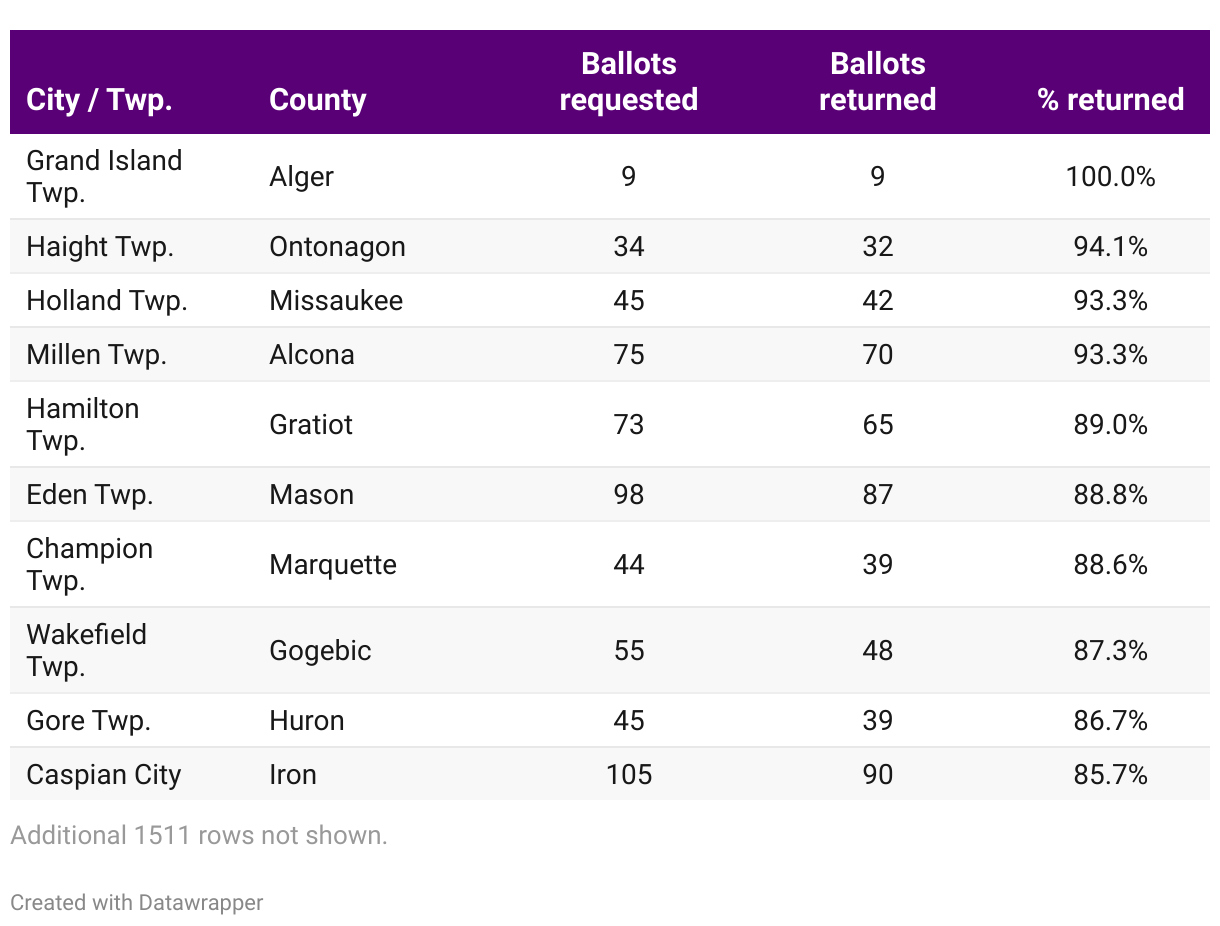Open the Created with Datawrapper link
Screen dimensions: 1220x926
[137, 902]
